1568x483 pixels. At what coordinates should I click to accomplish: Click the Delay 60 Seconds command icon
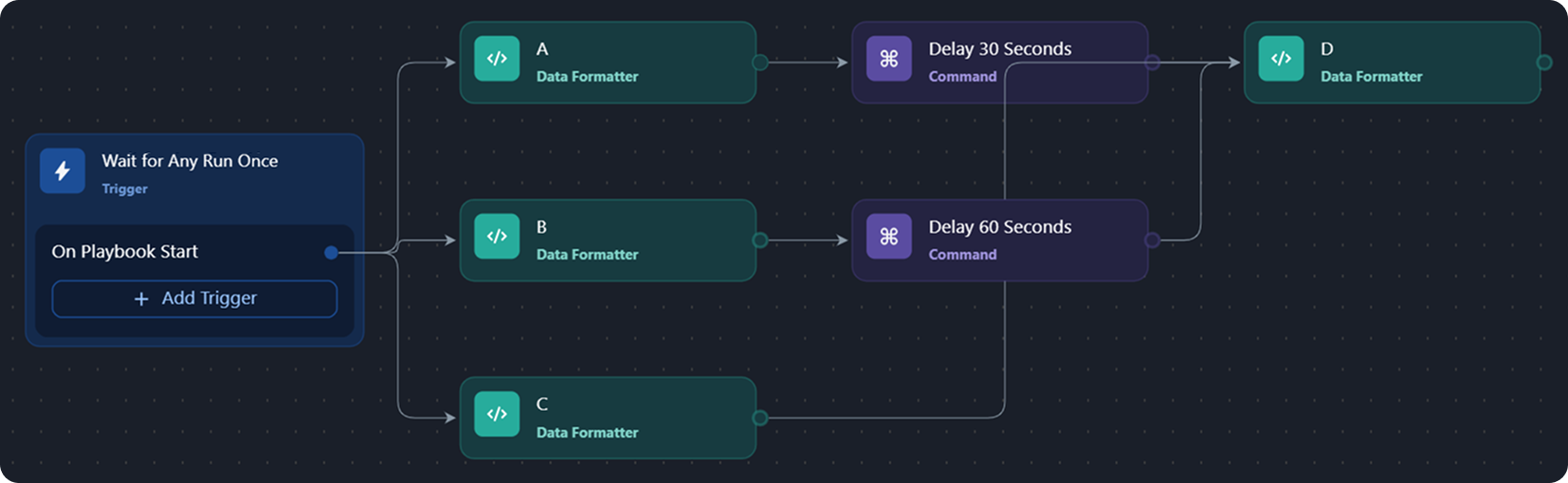(888, 237)
